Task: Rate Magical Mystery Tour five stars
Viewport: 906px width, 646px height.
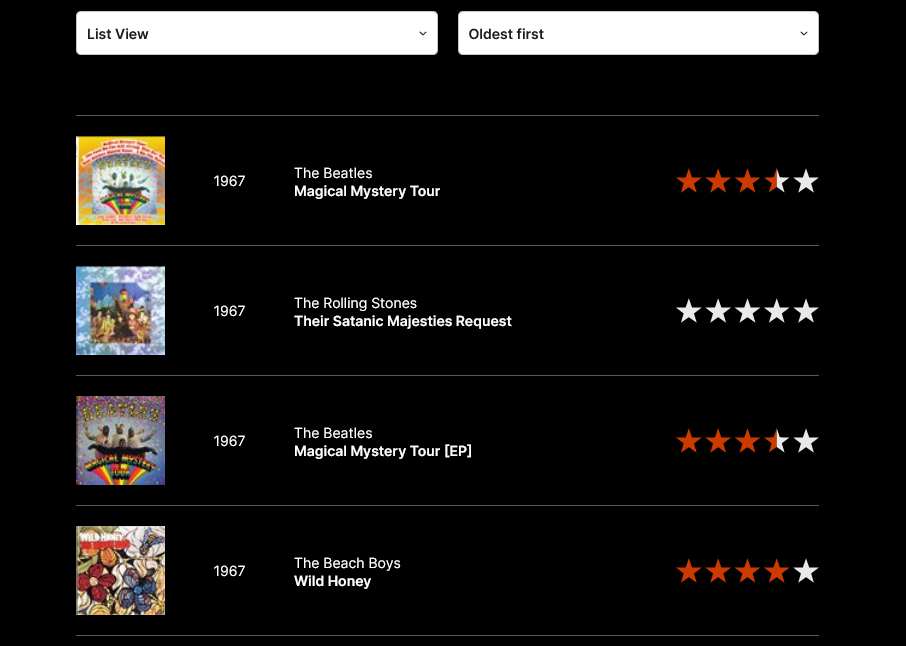Action: pos(806,181)
